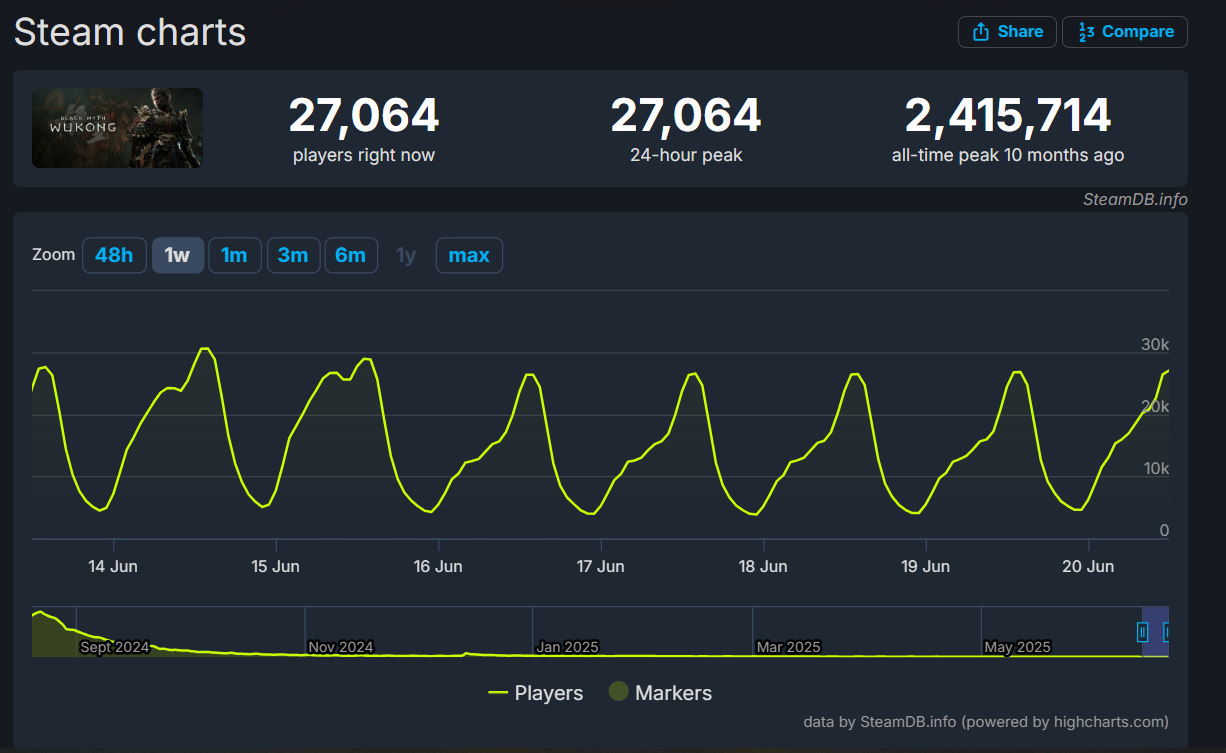
Task: Click the 2,415,714 all-time peak value
Action: coord(1008,116)
